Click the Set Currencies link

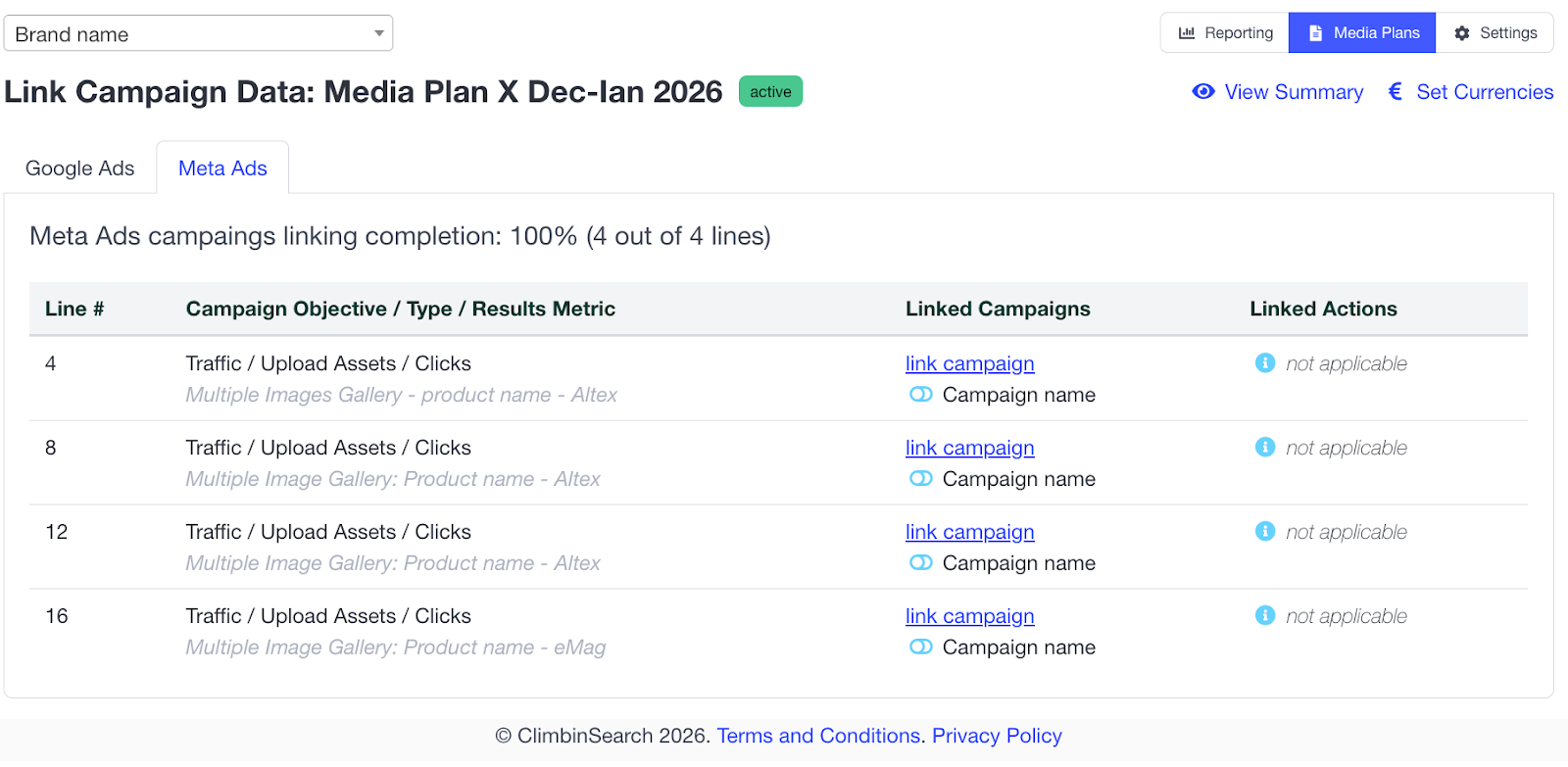(x=1485, y=92)
